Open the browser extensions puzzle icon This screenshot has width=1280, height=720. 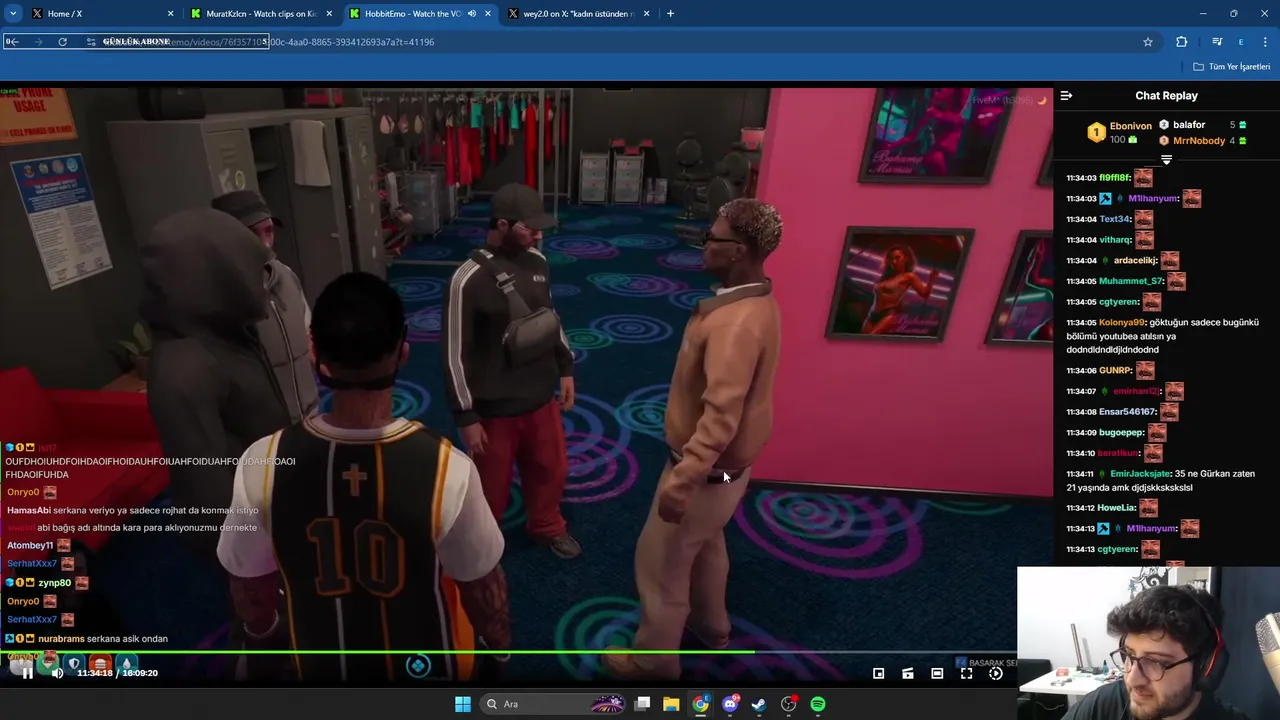tap(1181, 42)
